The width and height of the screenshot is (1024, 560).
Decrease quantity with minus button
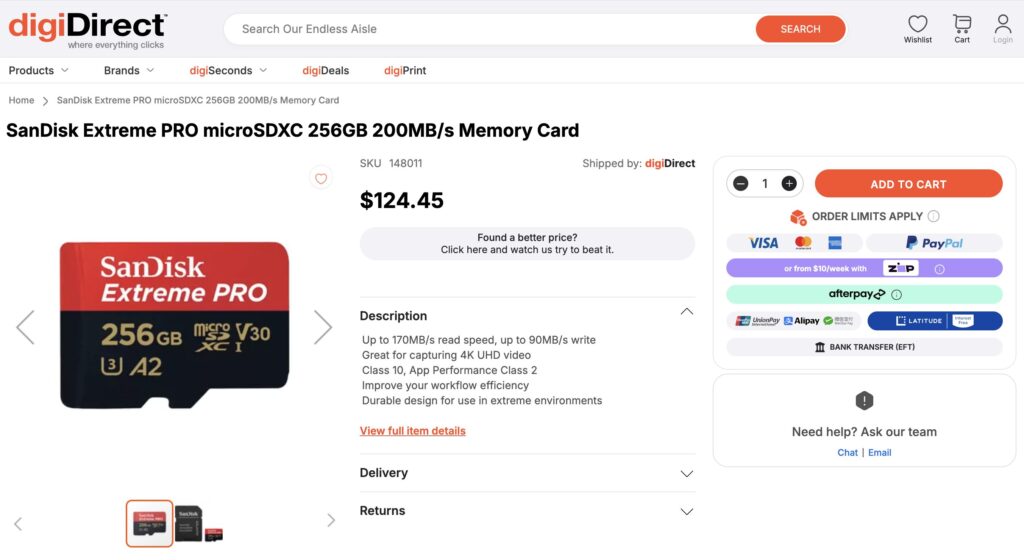(741, 184)
